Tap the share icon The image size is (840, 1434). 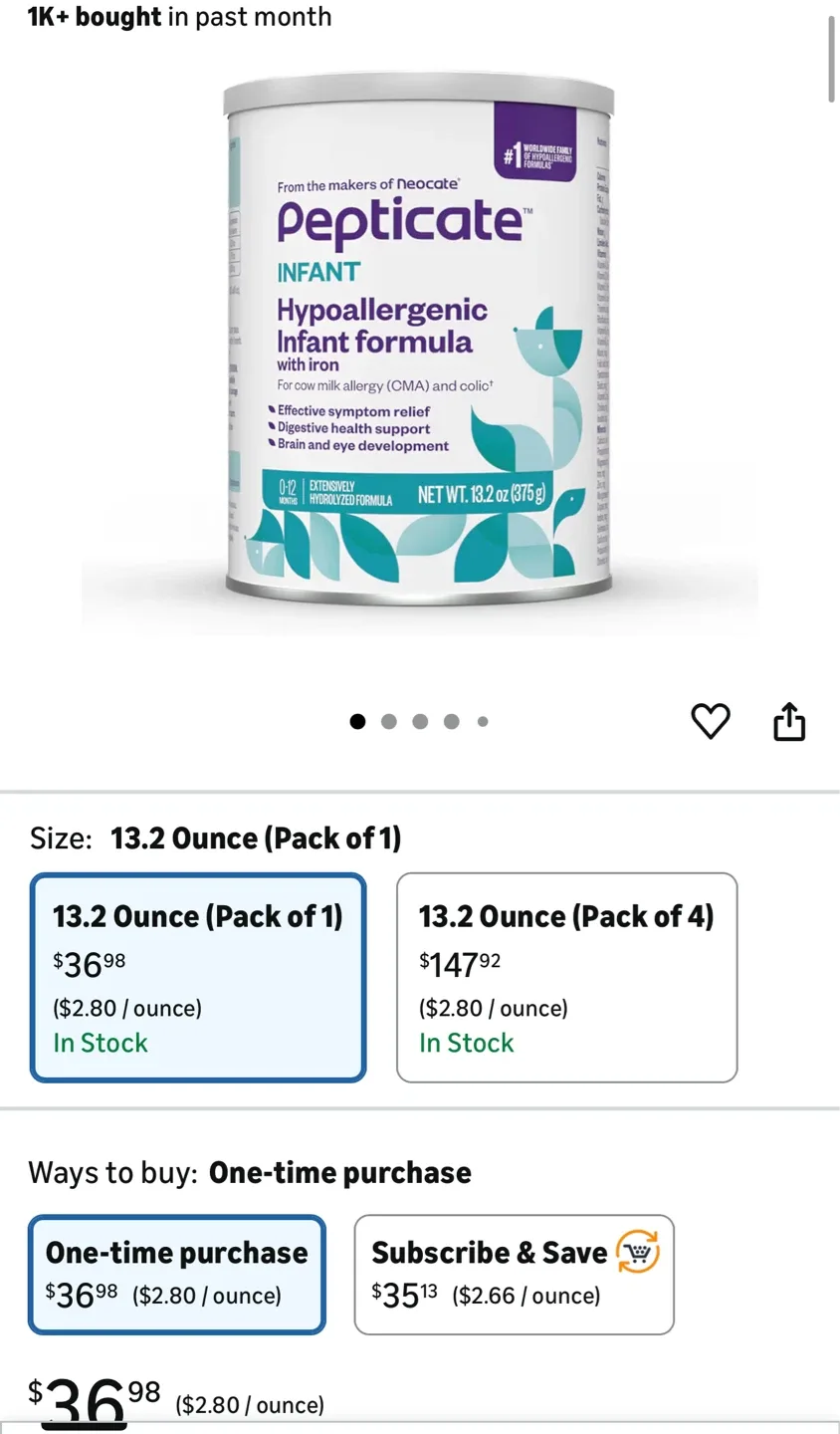pos(789,721)
